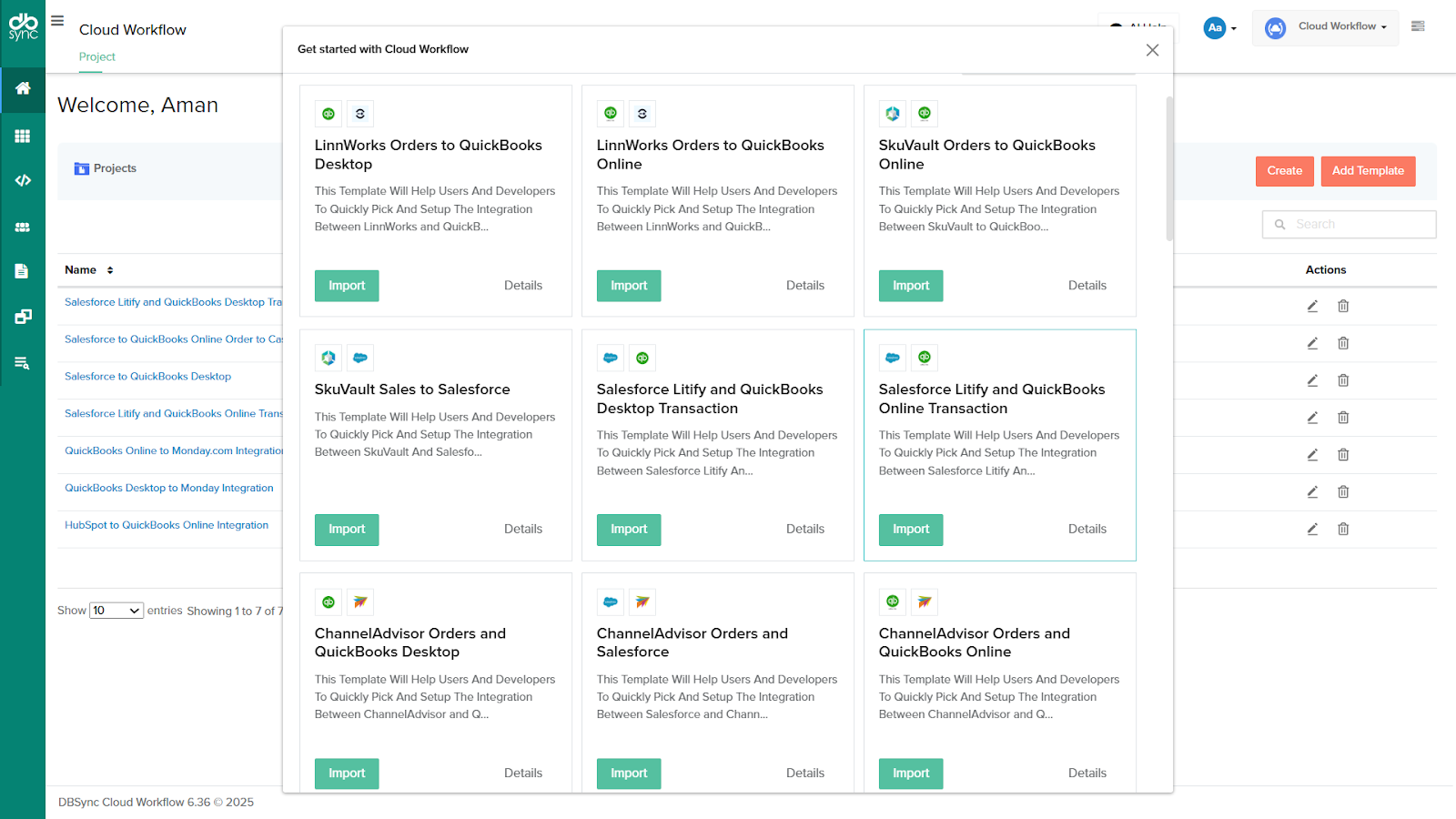Switch to the Project tab
This screenshot has width=1456, height=819.
96,56
